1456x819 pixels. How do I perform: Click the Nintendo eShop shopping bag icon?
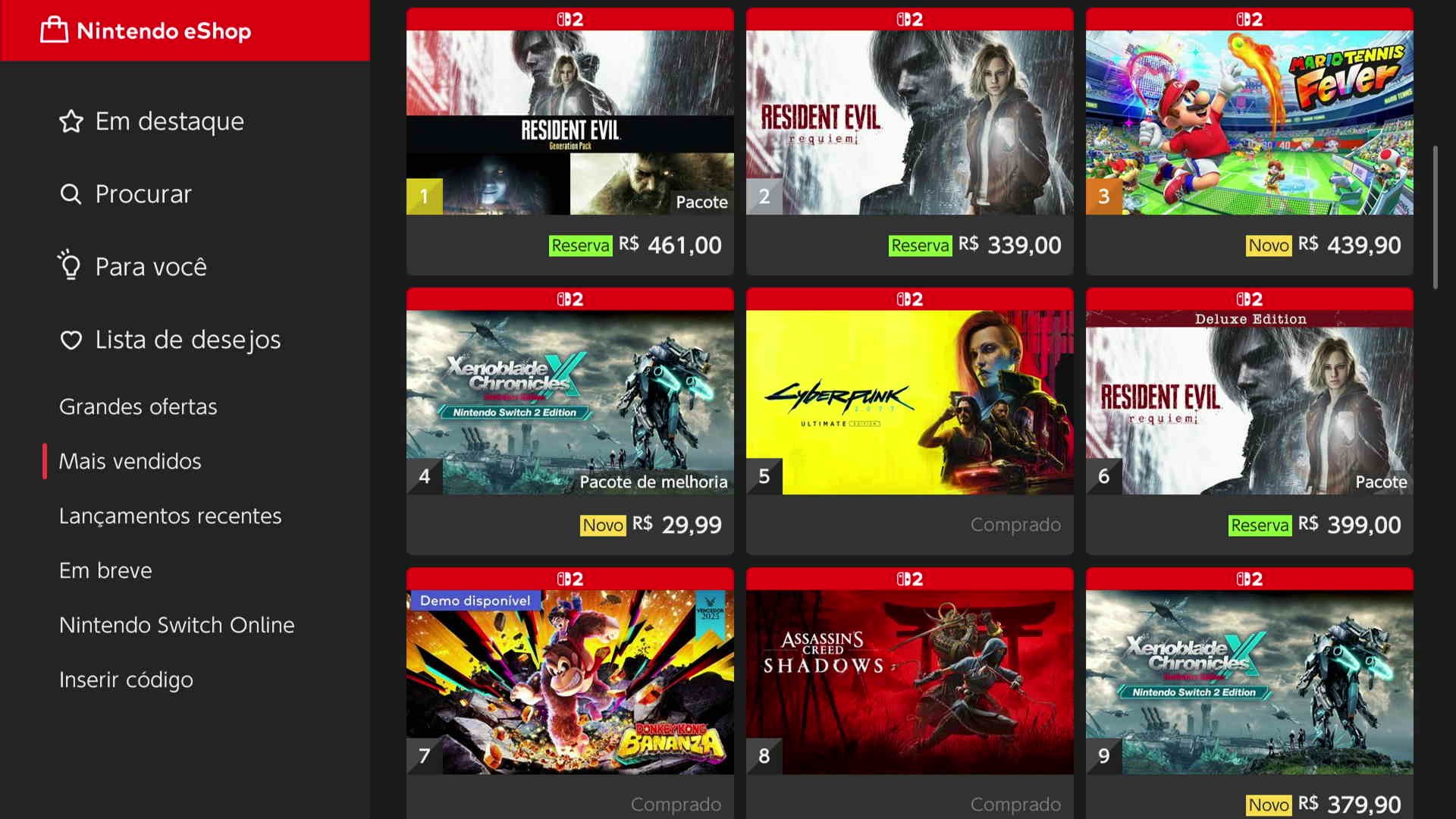click(54, 30)
